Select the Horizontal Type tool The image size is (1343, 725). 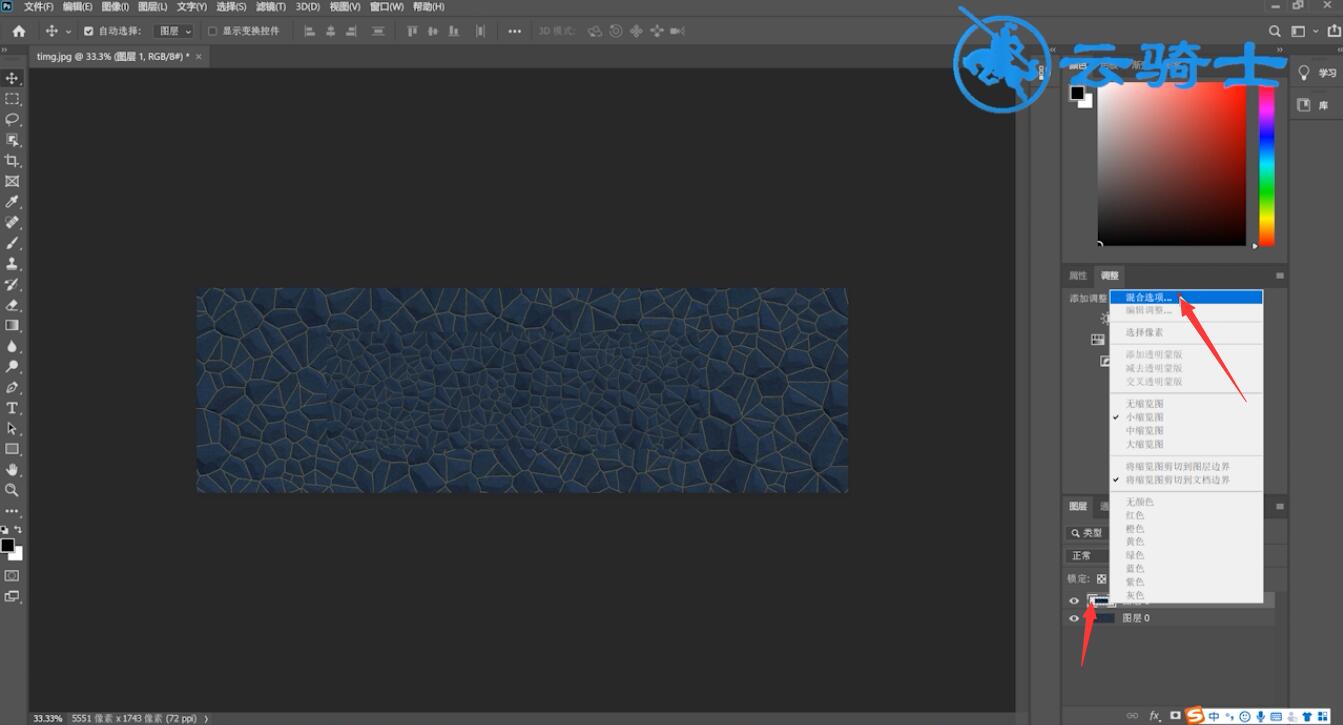point(12,408)
